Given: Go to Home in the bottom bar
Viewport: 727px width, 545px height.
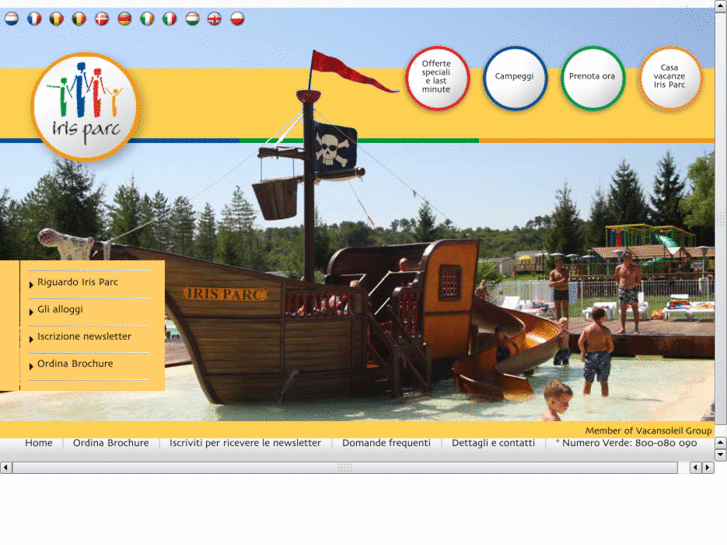Looking at the screenshot, I should (38, 443).
